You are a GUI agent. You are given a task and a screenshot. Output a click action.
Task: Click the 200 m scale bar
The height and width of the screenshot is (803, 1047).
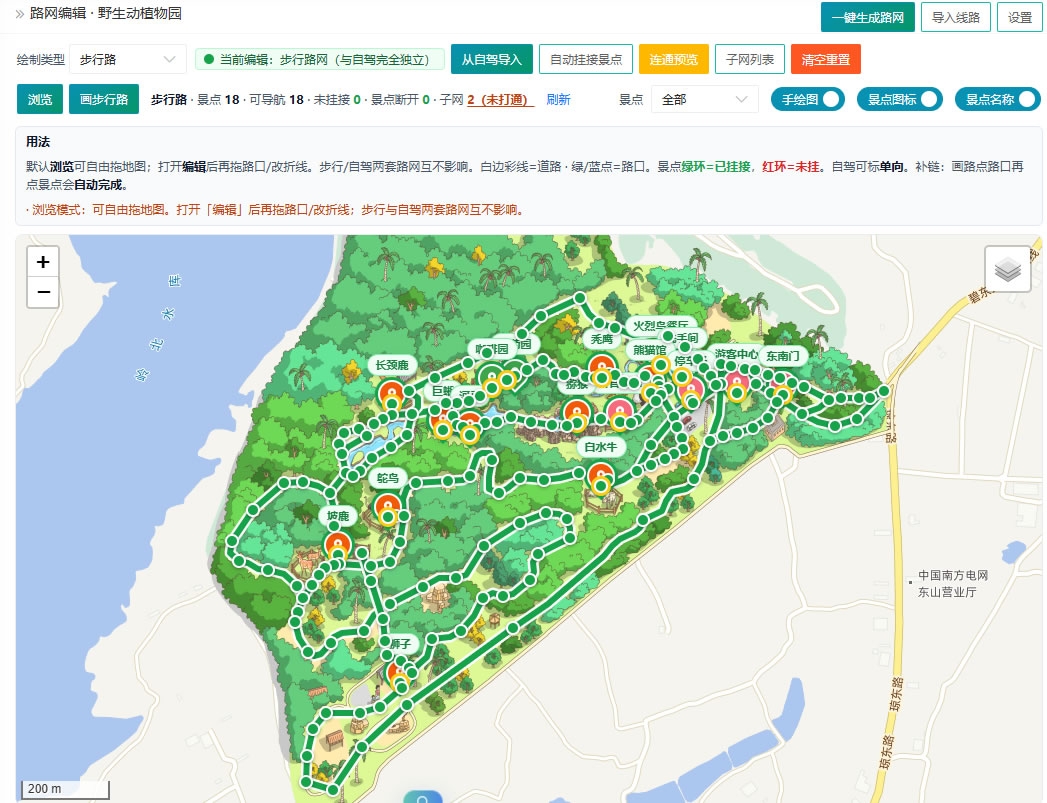(65, 789)
